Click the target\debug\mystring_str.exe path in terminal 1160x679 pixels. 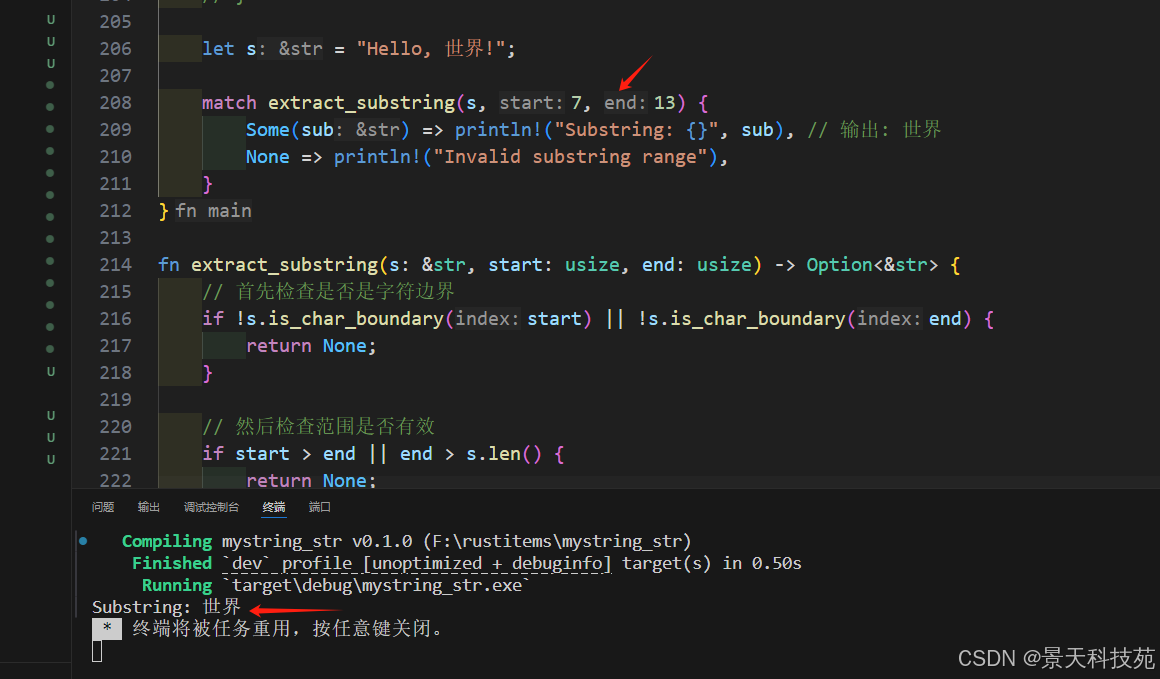[x=376, y=586]
